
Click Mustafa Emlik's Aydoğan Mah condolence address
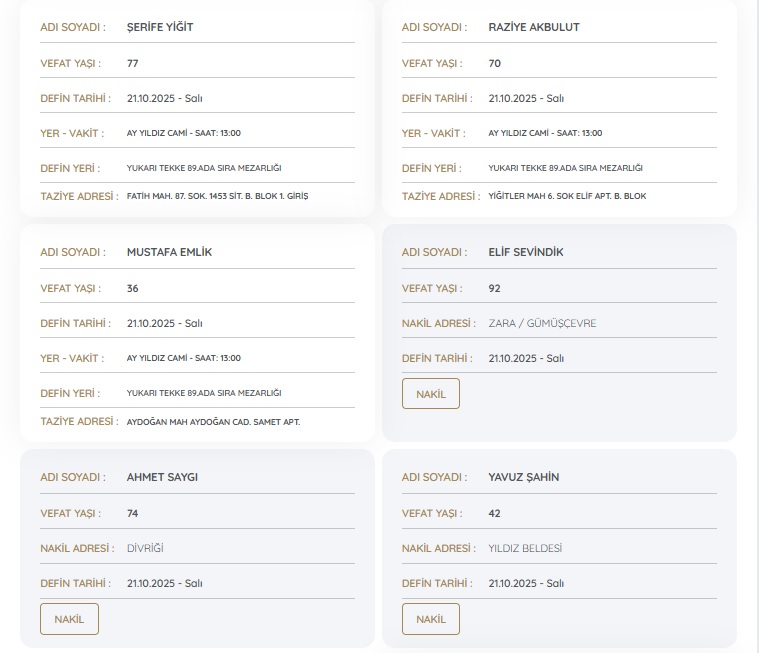coord(213,421)
